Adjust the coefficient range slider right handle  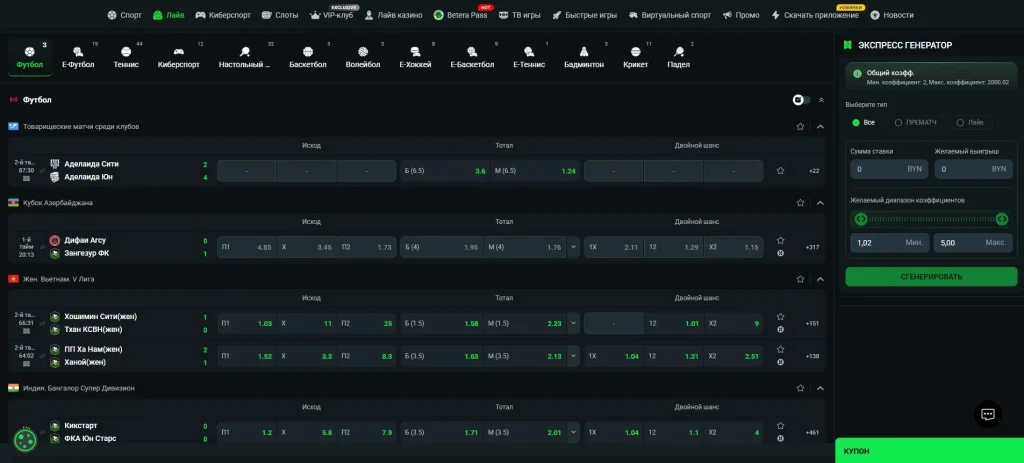(1002, 219)
